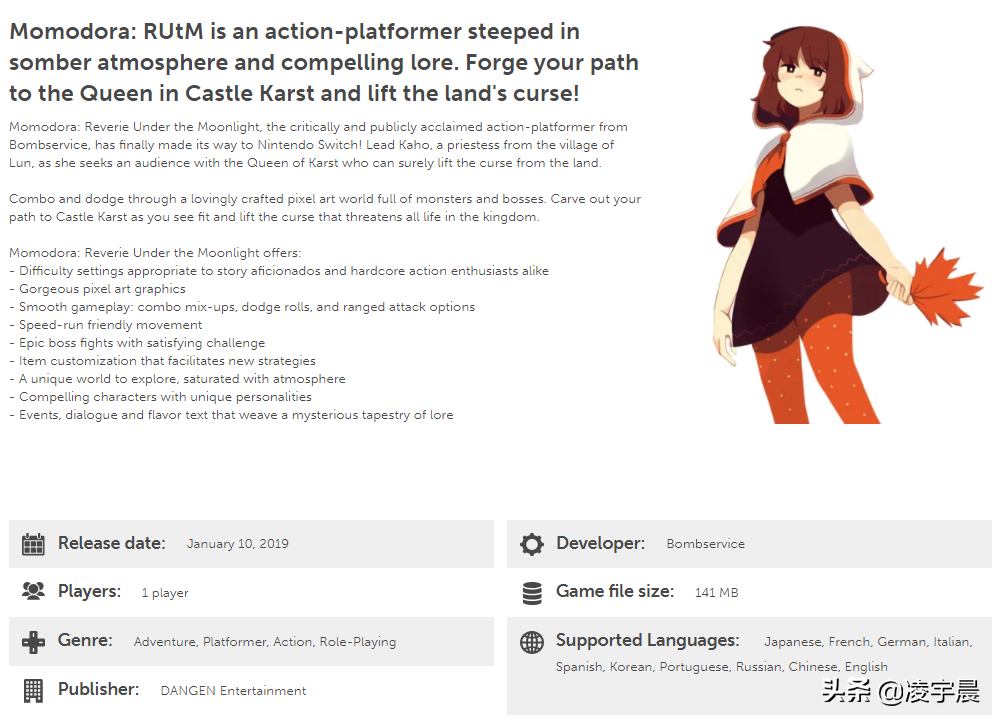The width and height of the screenshot is (1001, 725).
Task: Click the Developer label
Action: coord(601,543)
